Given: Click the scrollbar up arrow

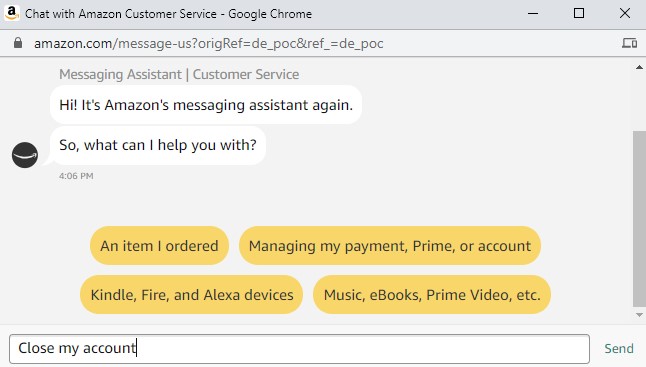Looking at the screenshot, I should [639, 67].
